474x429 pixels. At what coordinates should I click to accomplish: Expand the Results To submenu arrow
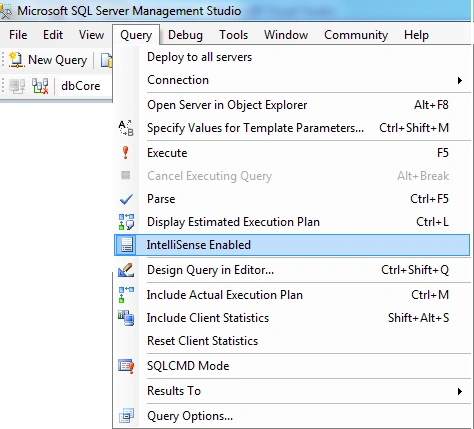pos(460,391)
